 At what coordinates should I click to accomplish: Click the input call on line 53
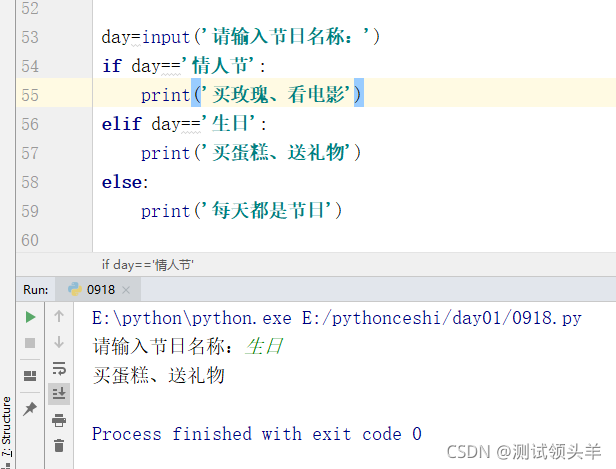[x=166, y=37]
